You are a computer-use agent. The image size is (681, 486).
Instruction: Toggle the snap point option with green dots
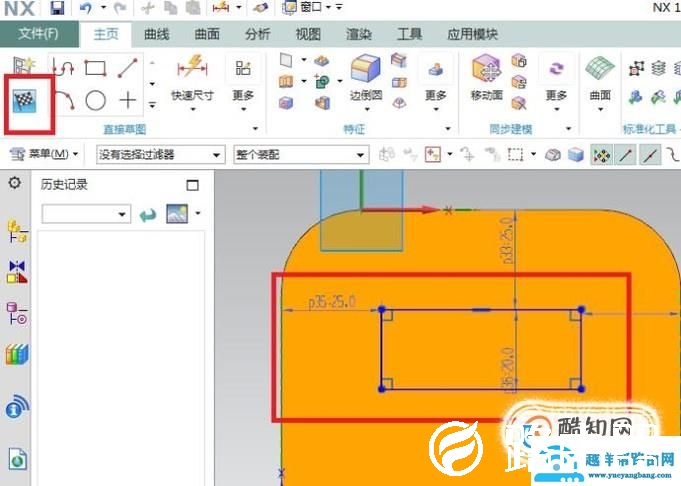tap(602, 155)
